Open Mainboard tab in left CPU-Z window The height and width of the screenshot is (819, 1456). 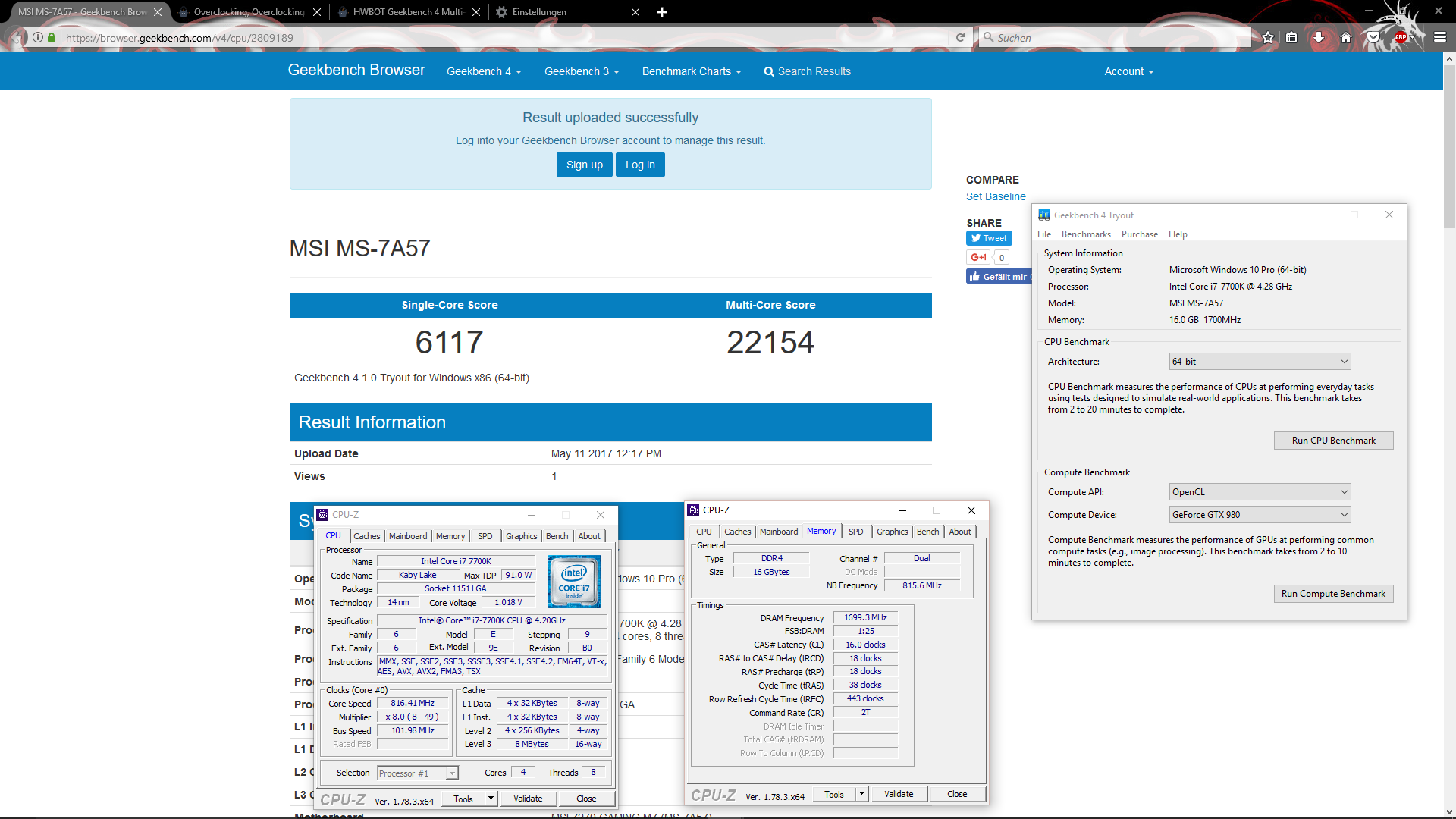408,536
